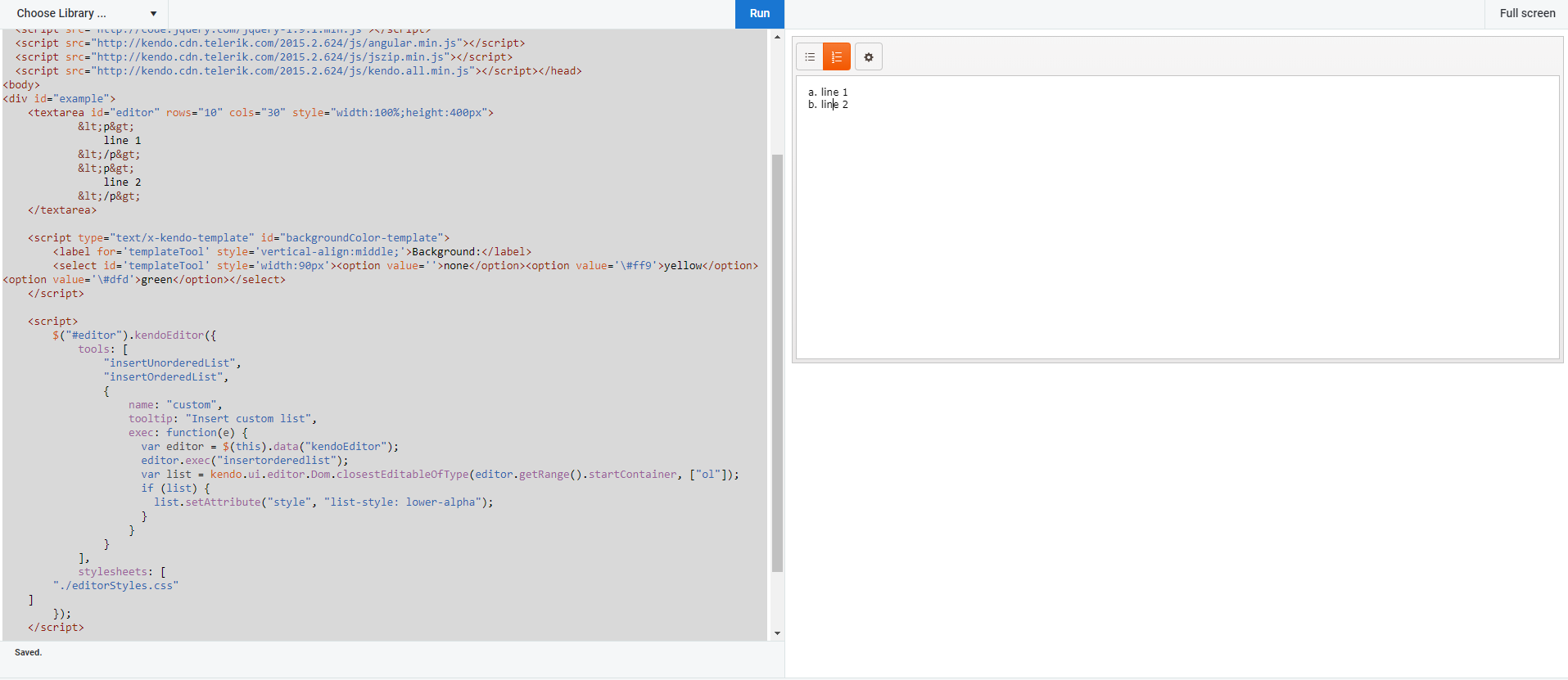The image size is (1568, 680).
Task: Click the code editor scroll down arrow
Action: coord(777,633)
